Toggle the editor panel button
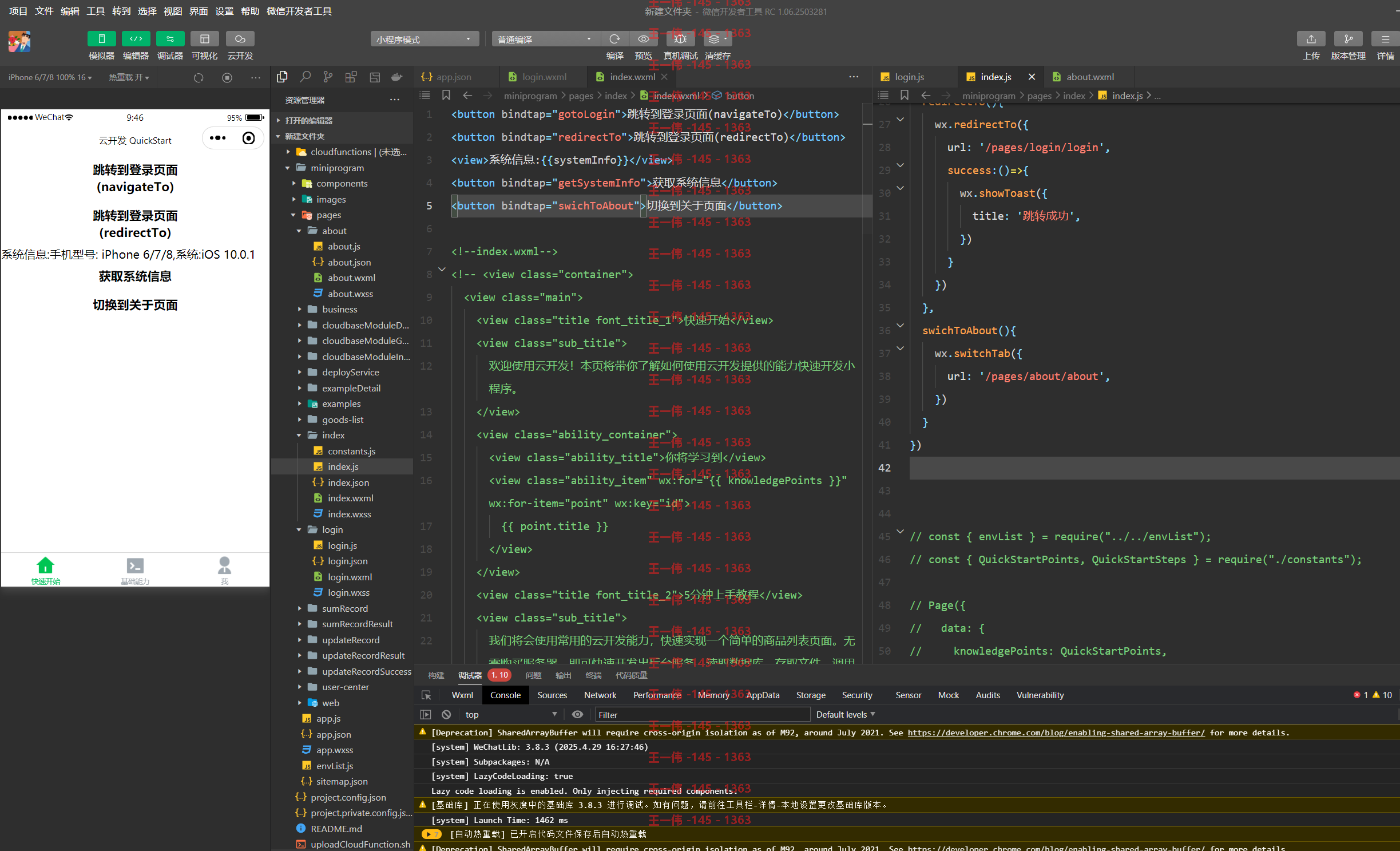Image resolution: width=1400 pixels, height=851 pixels. pyautogui.click(x=136, y=39)
